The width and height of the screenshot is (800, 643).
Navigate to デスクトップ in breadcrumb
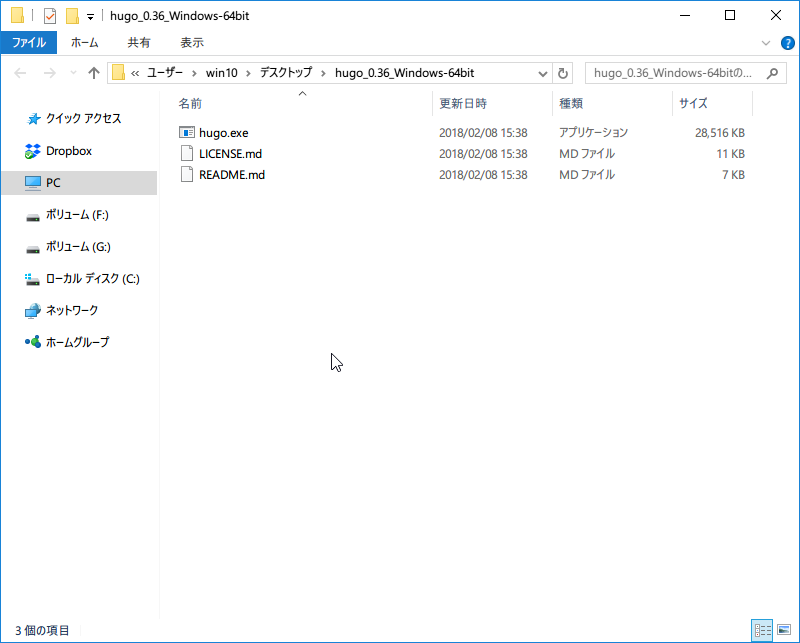pos(286,73)
